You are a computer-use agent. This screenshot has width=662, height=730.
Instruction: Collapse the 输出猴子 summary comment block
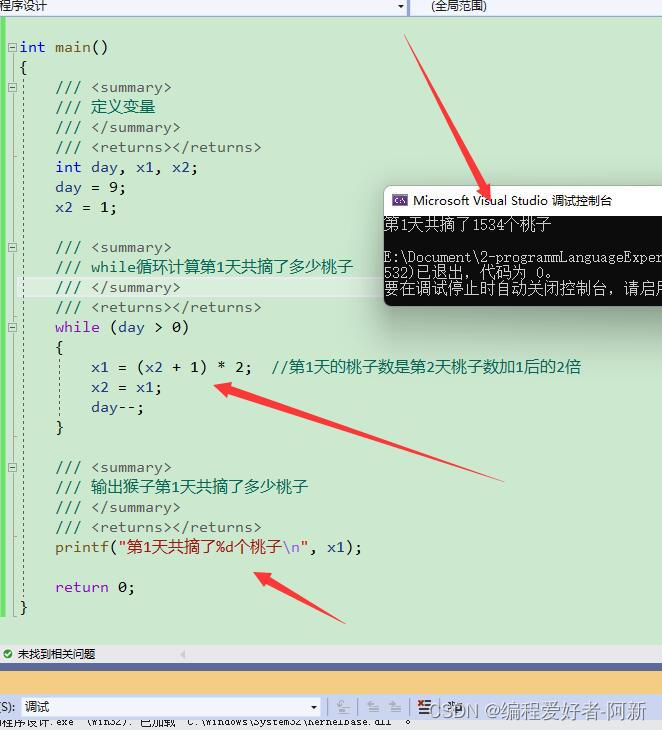pos(13,467)
